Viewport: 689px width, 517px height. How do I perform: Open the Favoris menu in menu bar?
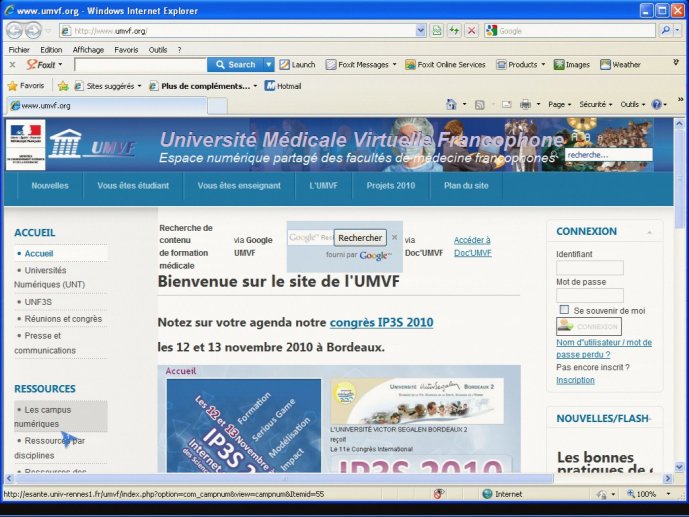click(126, 50)
